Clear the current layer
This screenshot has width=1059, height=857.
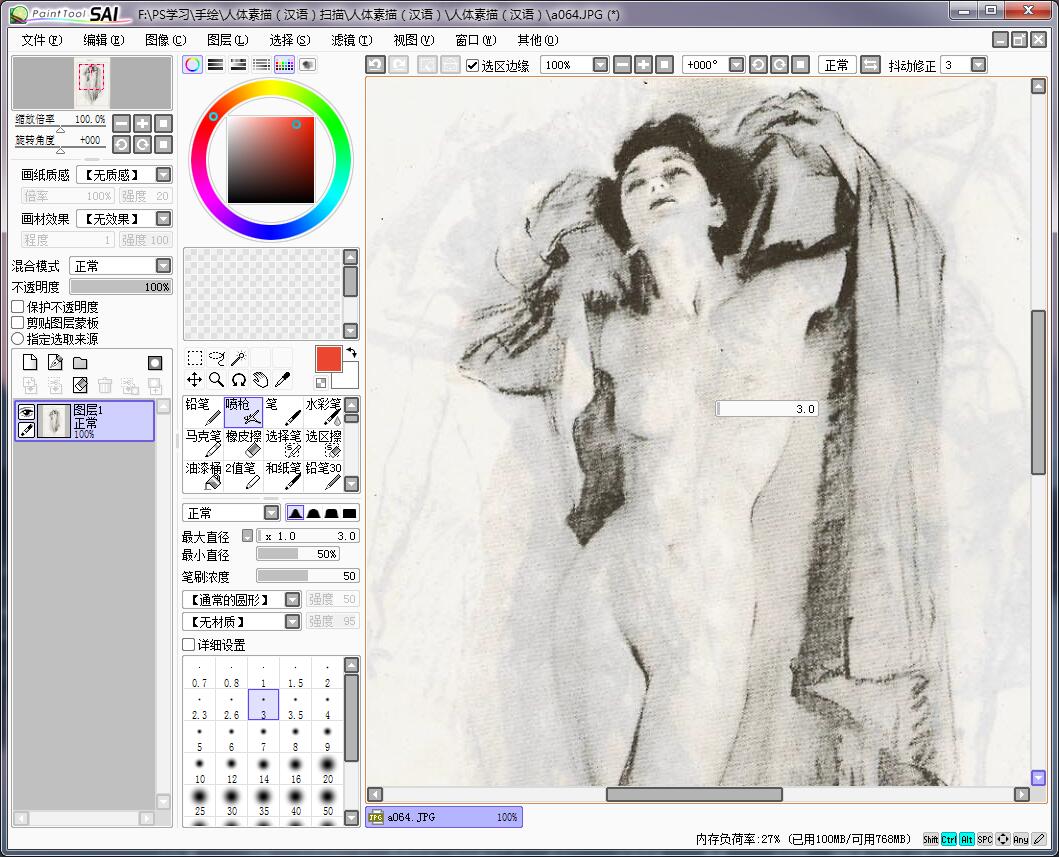pos(80,385)
